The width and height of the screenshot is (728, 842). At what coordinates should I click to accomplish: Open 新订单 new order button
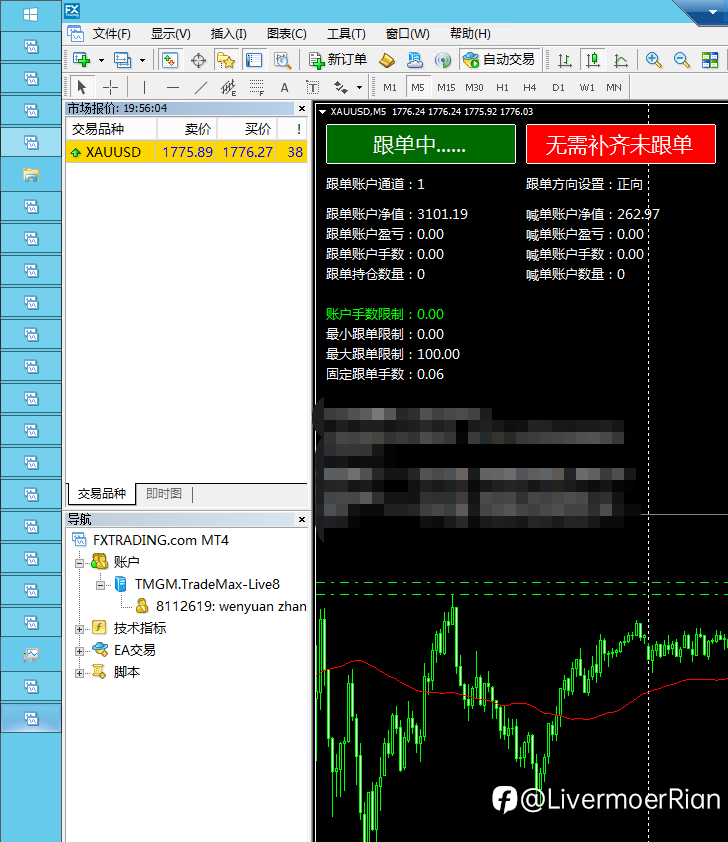pos(338,60)
